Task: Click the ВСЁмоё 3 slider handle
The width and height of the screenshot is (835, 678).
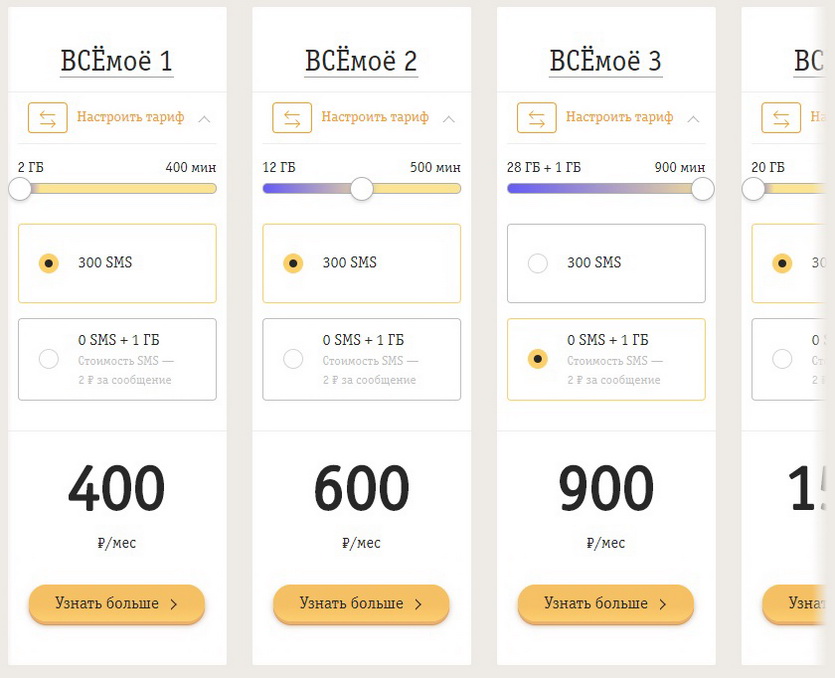Action: click(702, 188)
